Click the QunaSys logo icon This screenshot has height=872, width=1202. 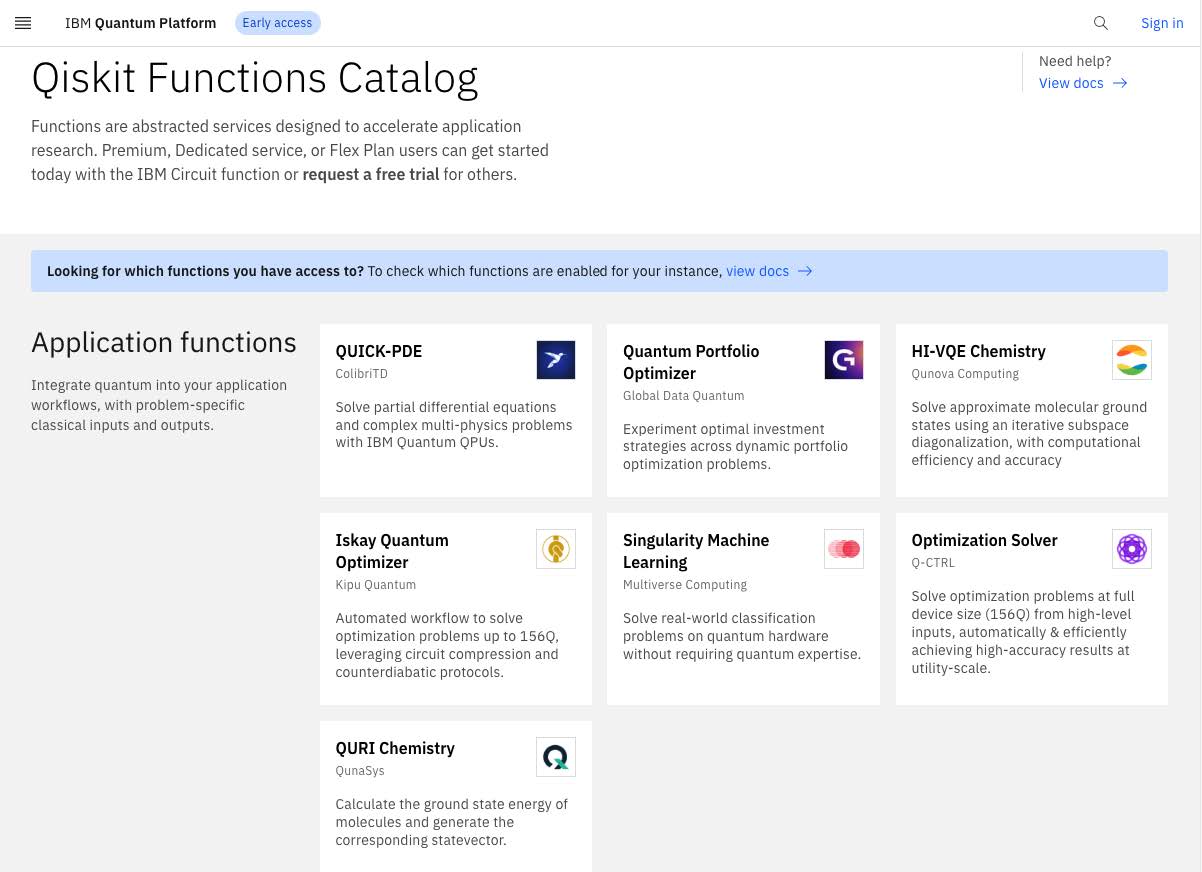click(555, 757)
